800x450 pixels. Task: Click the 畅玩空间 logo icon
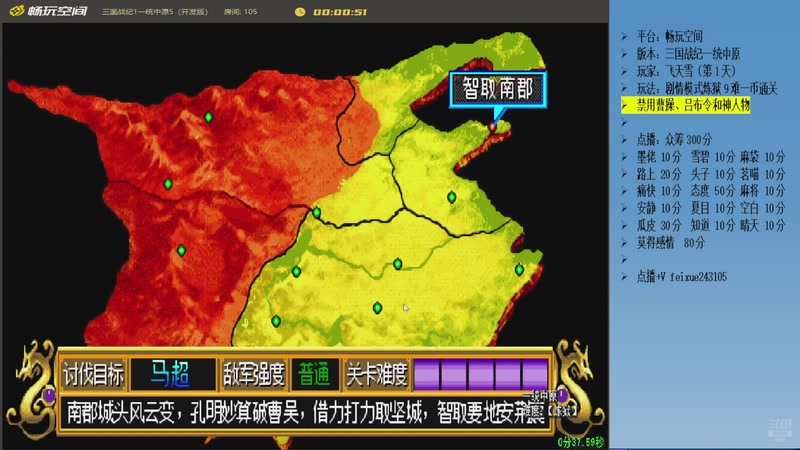[16, 11]
